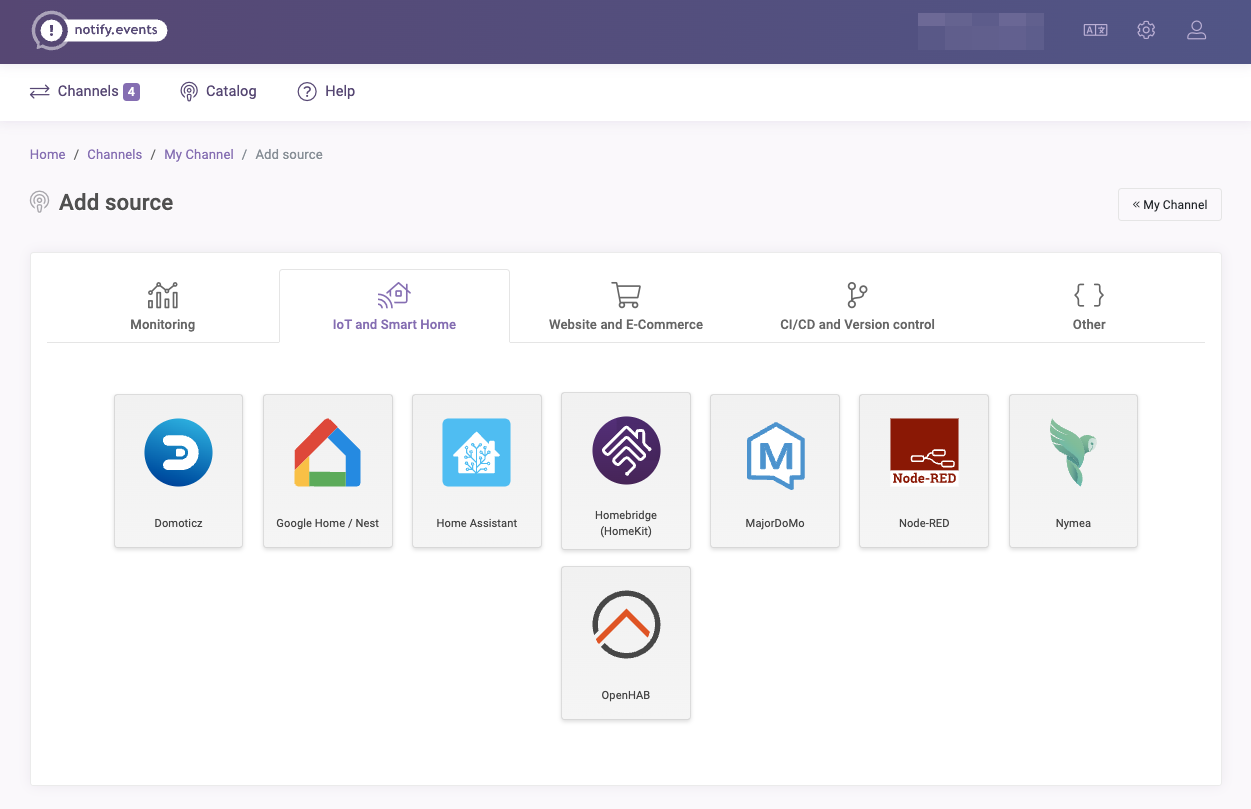The width and height of the screenshot is (1251, 809).
Task: Select the IoT and Smart Home tab
Action: click(394, 306)
